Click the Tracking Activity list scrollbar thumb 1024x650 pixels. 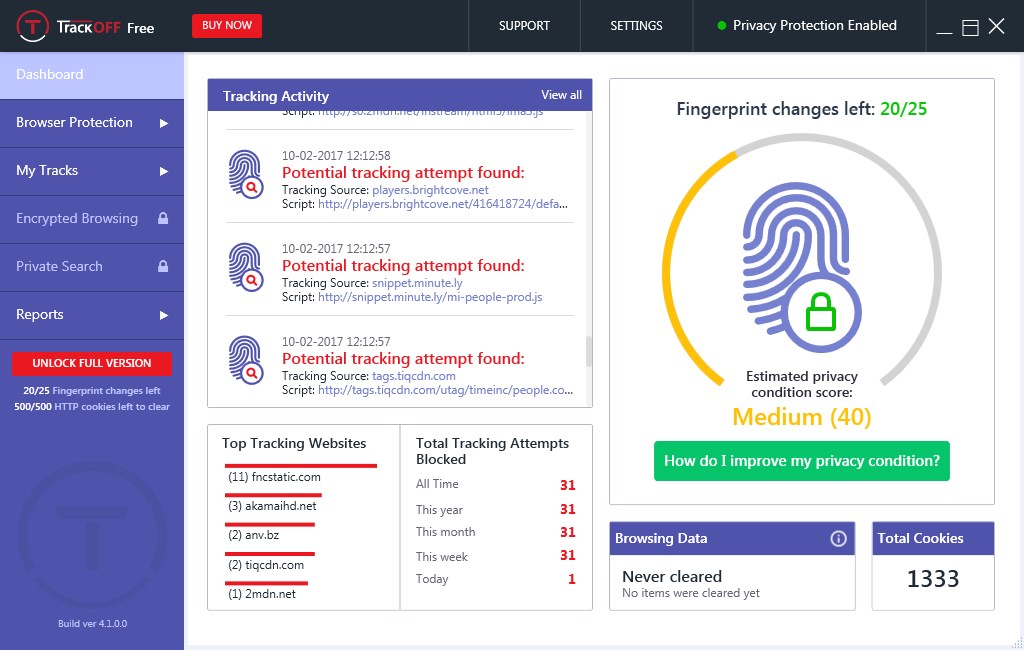(588, 351)
